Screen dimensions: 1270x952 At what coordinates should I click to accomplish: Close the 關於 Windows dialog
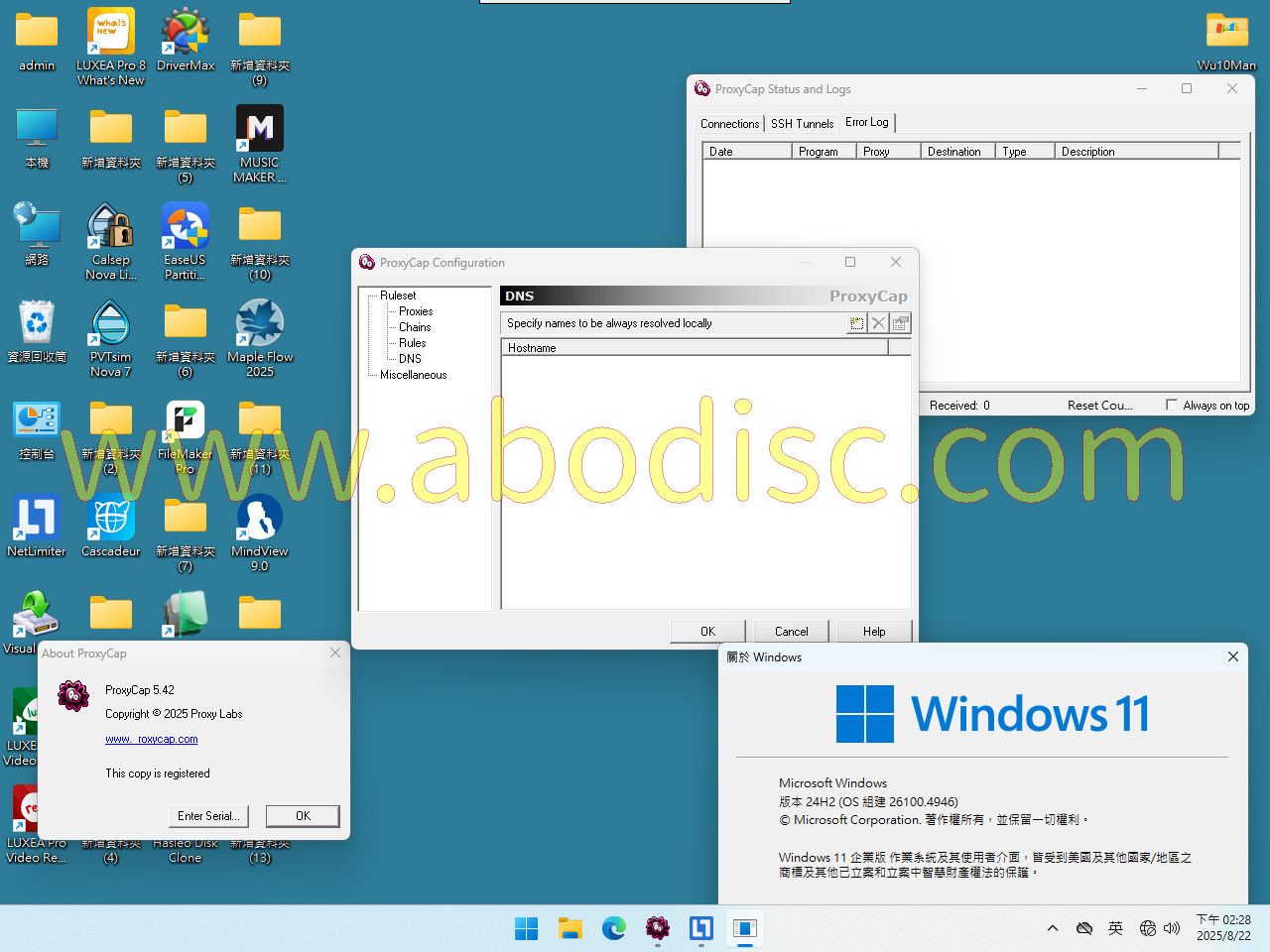pyautogui.click(x=1233, y=656)
